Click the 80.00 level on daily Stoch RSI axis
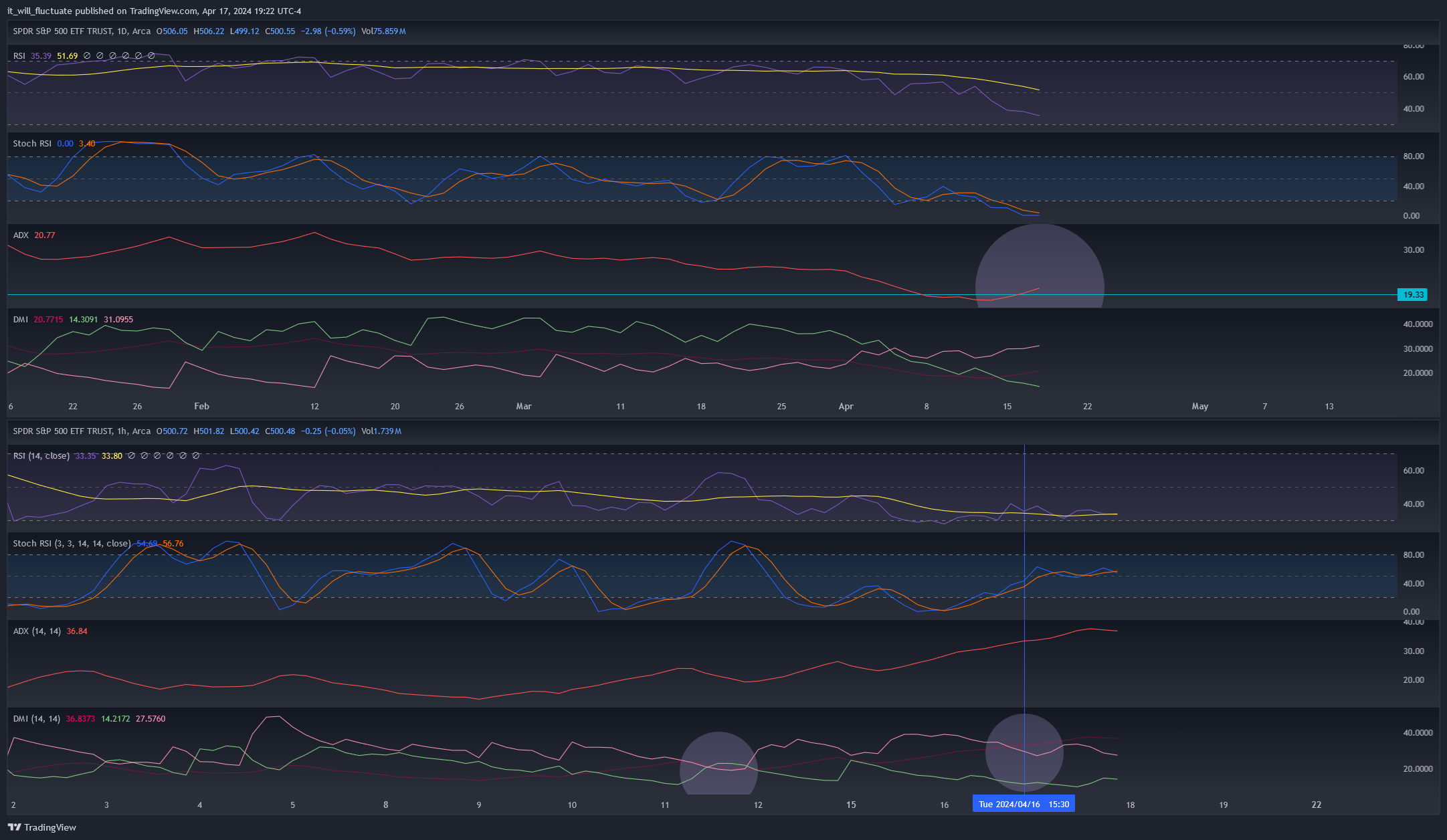The width and height of the screenshot is (1447, 840). pos(1414,156)
